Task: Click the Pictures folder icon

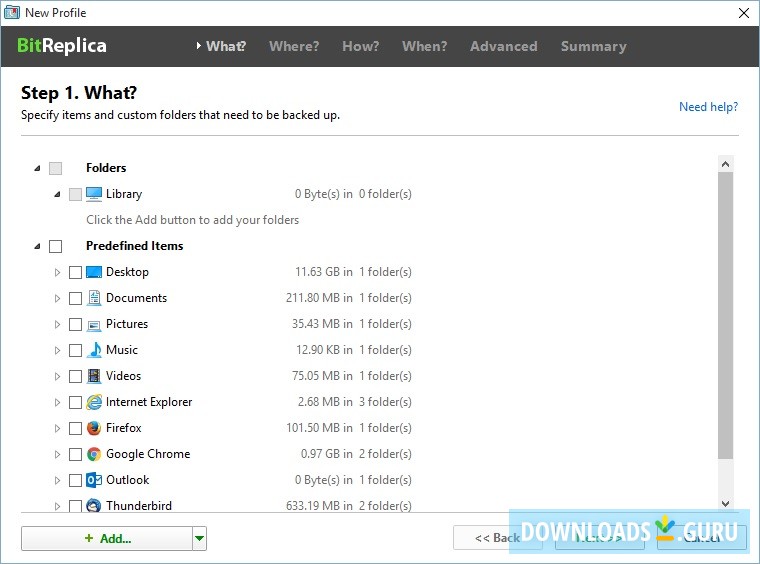Action: [94, 325]
